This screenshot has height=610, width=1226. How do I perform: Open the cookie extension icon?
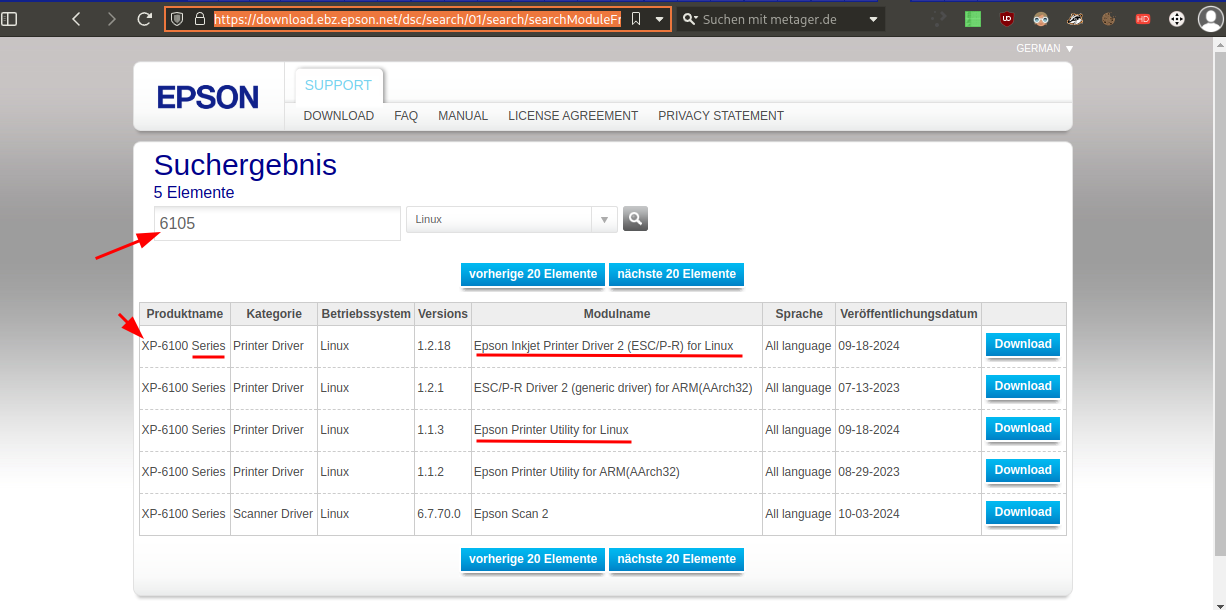[1108, 19]
